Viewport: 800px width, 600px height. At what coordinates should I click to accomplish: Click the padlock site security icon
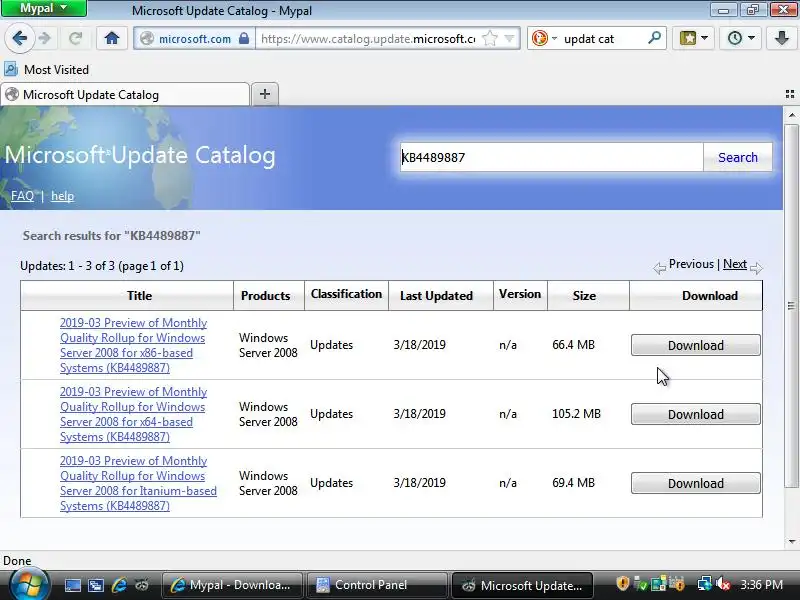[x=244, y=38]
